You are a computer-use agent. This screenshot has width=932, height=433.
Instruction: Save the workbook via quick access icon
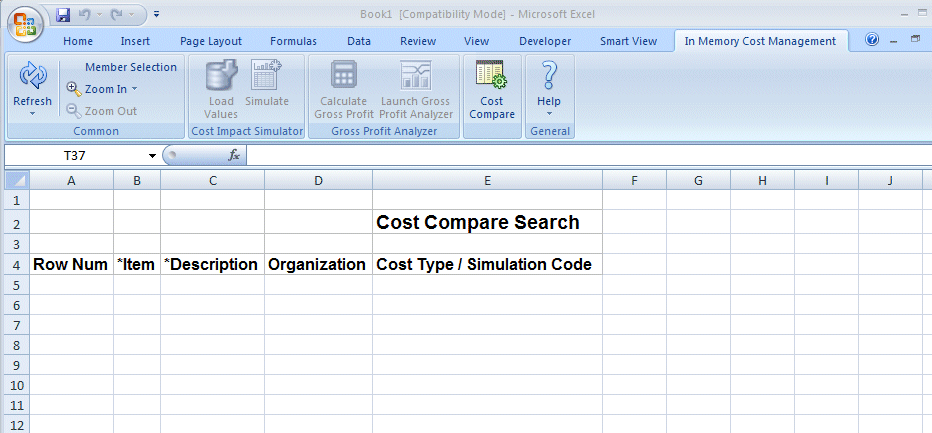coord(63,15)
